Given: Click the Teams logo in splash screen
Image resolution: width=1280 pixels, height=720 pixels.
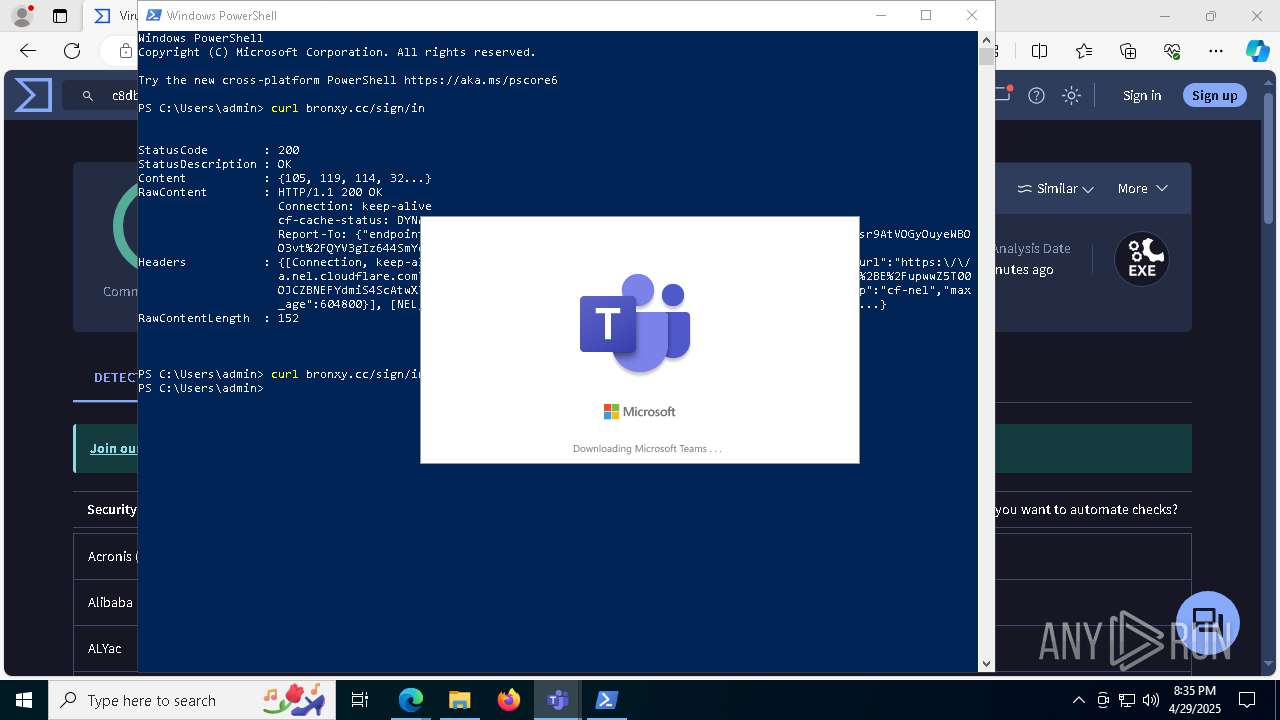Looking at the screenshot, I should coord(636,324).
